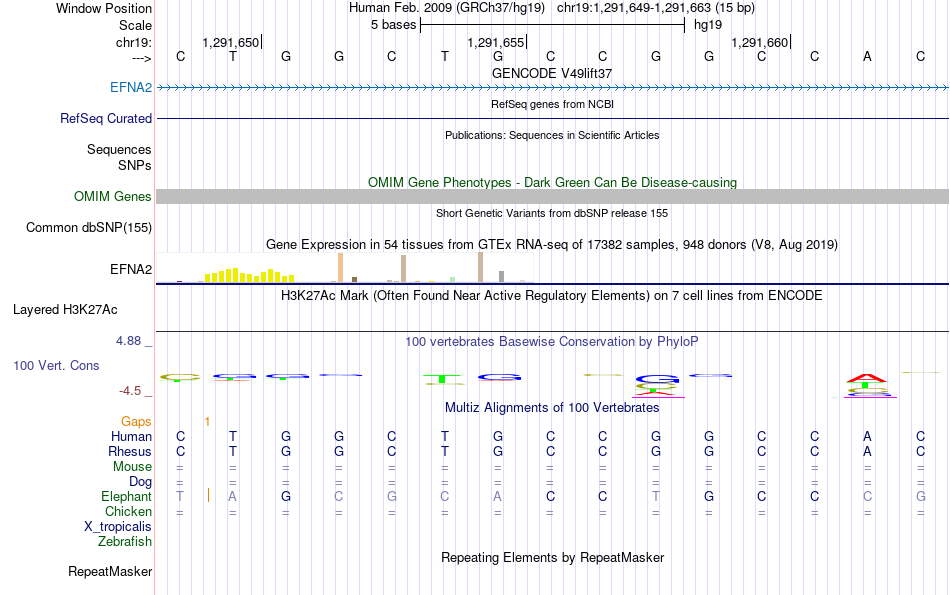The width and height of the screenshot is (950, 595).
Task: Click the orange Gaps label
Action: coord(136,421)
